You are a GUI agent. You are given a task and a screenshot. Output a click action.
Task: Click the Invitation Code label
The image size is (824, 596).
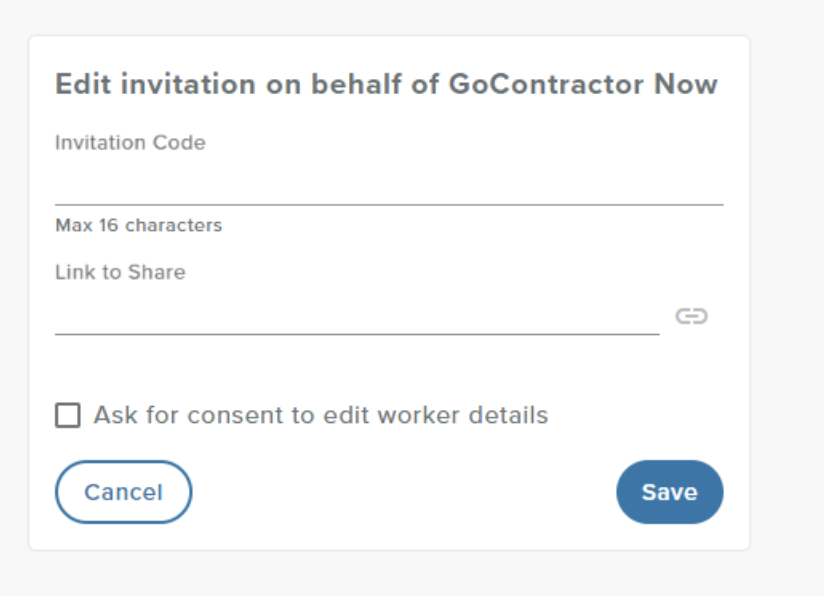point(131,142)
